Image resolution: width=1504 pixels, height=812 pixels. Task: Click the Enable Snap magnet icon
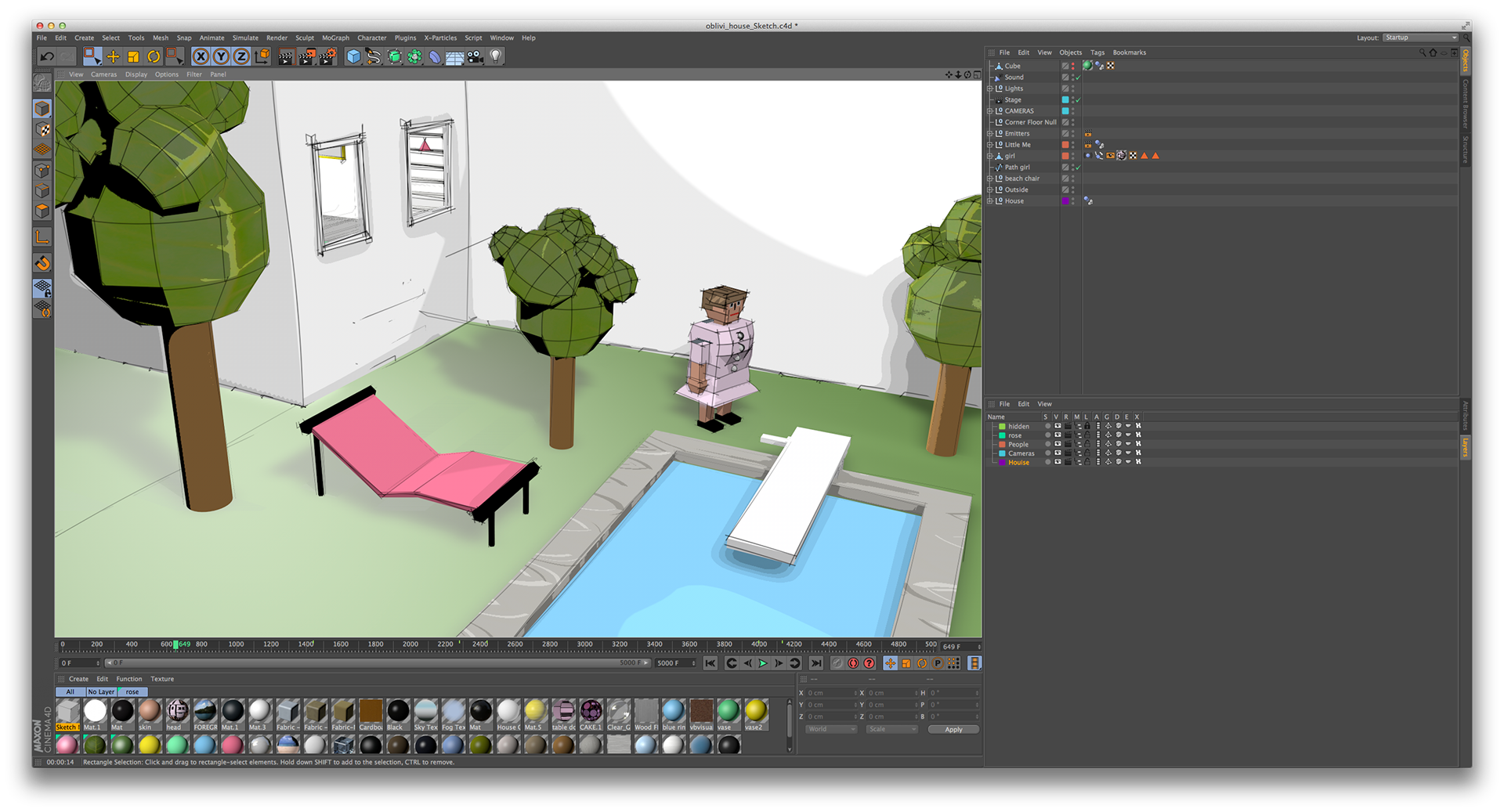click(x=43, y=264)
